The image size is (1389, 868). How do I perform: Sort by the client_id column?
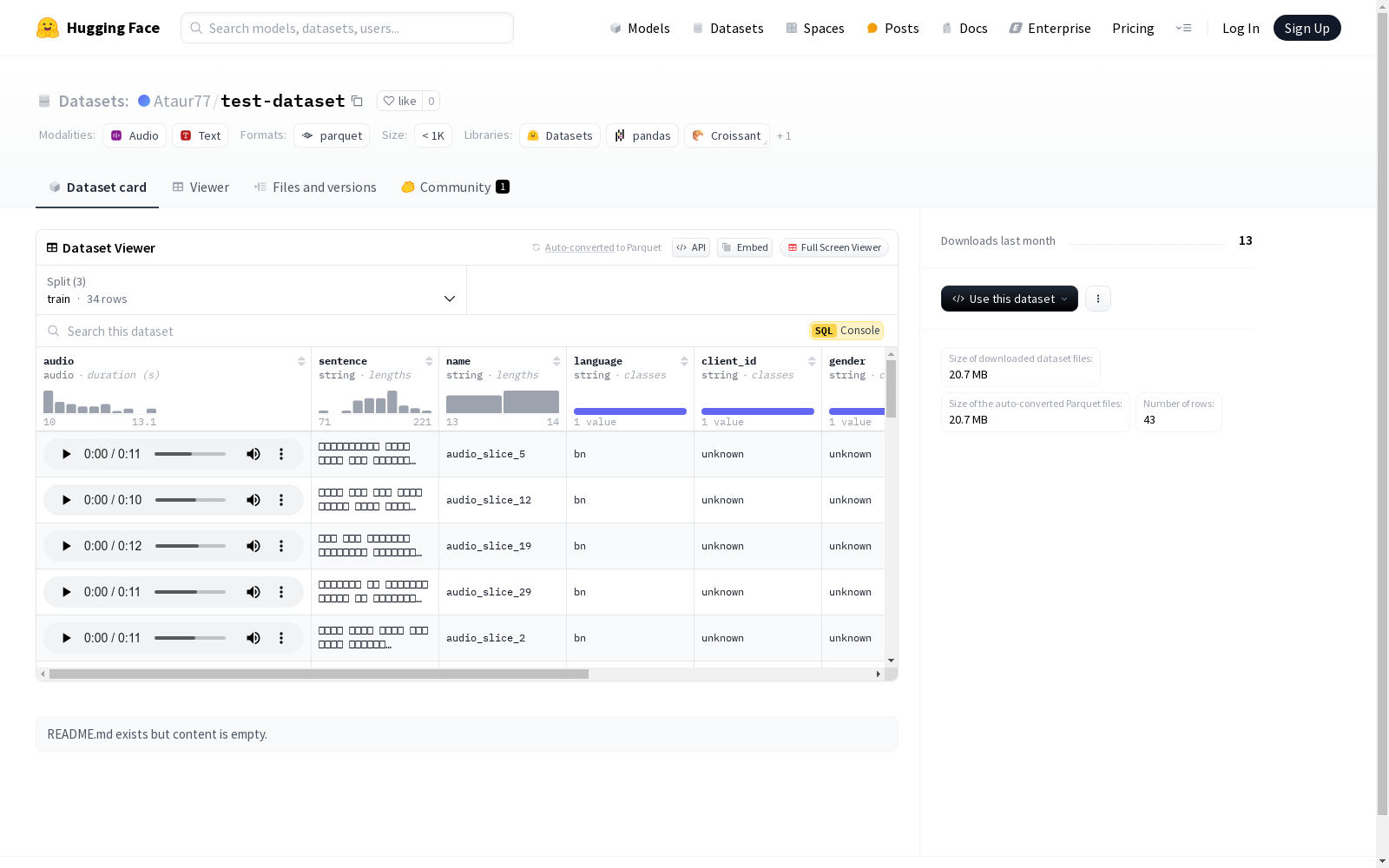pyautogui.click(x=812, y=361)
